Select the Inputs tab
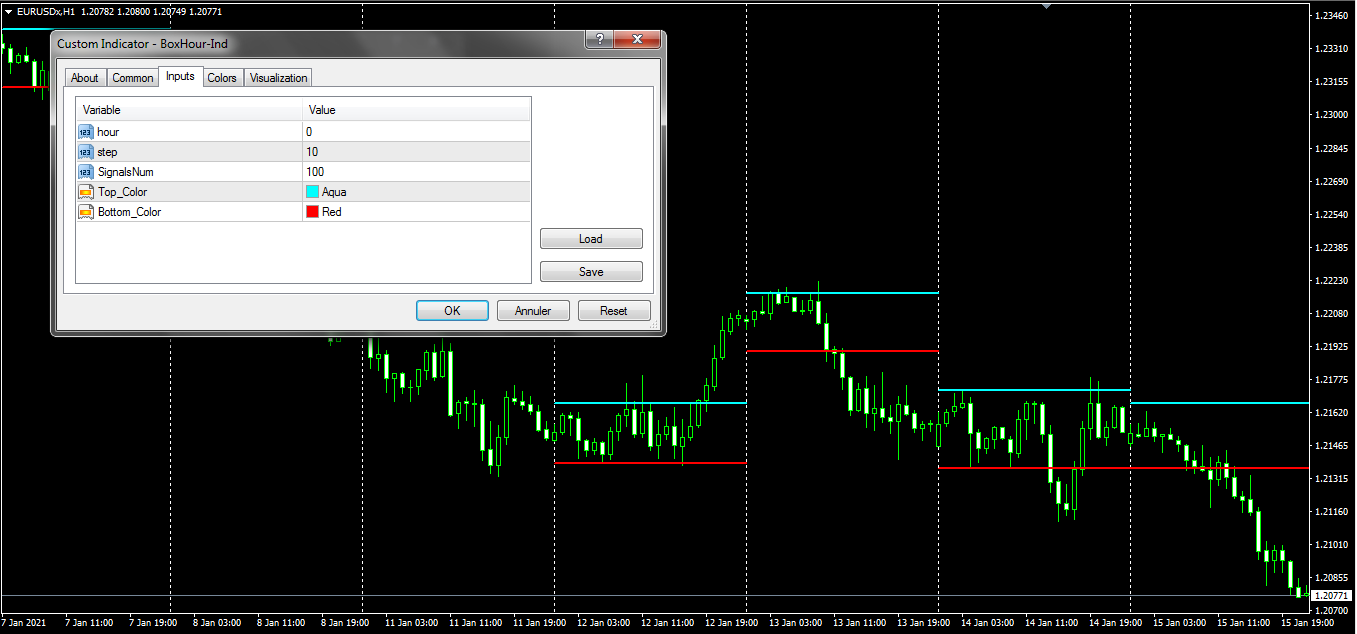The image size is (1357, 634). coord(180,76)
